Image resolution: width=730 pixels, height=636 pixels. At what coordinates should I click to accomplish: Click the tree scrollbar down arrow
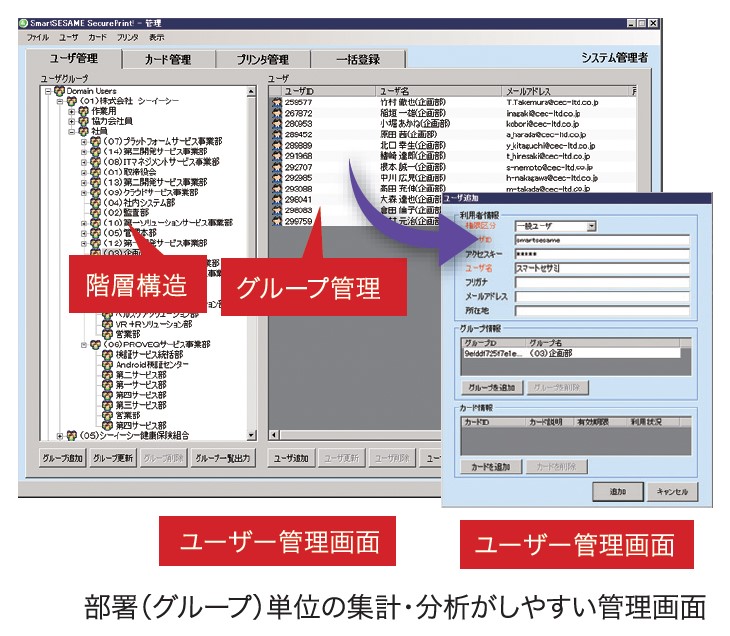pos(251,435)
